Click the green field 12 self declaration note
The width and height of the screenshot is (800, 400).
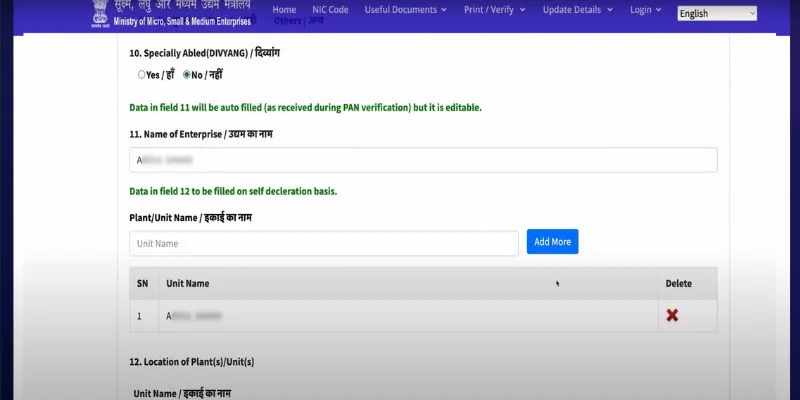coord(233,192)
